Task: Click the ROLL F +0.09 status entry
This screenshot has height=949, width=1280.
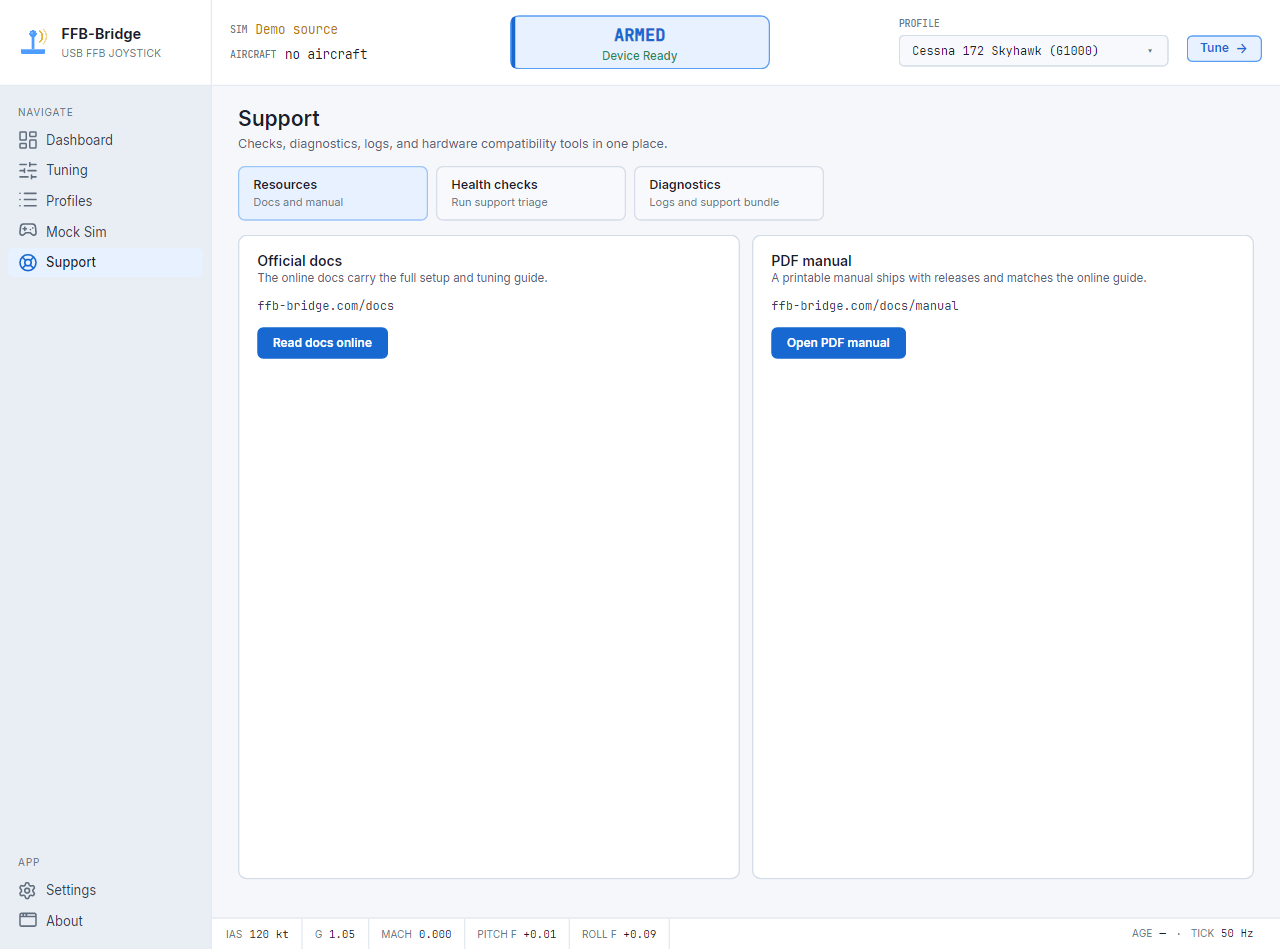Action: 619,934
